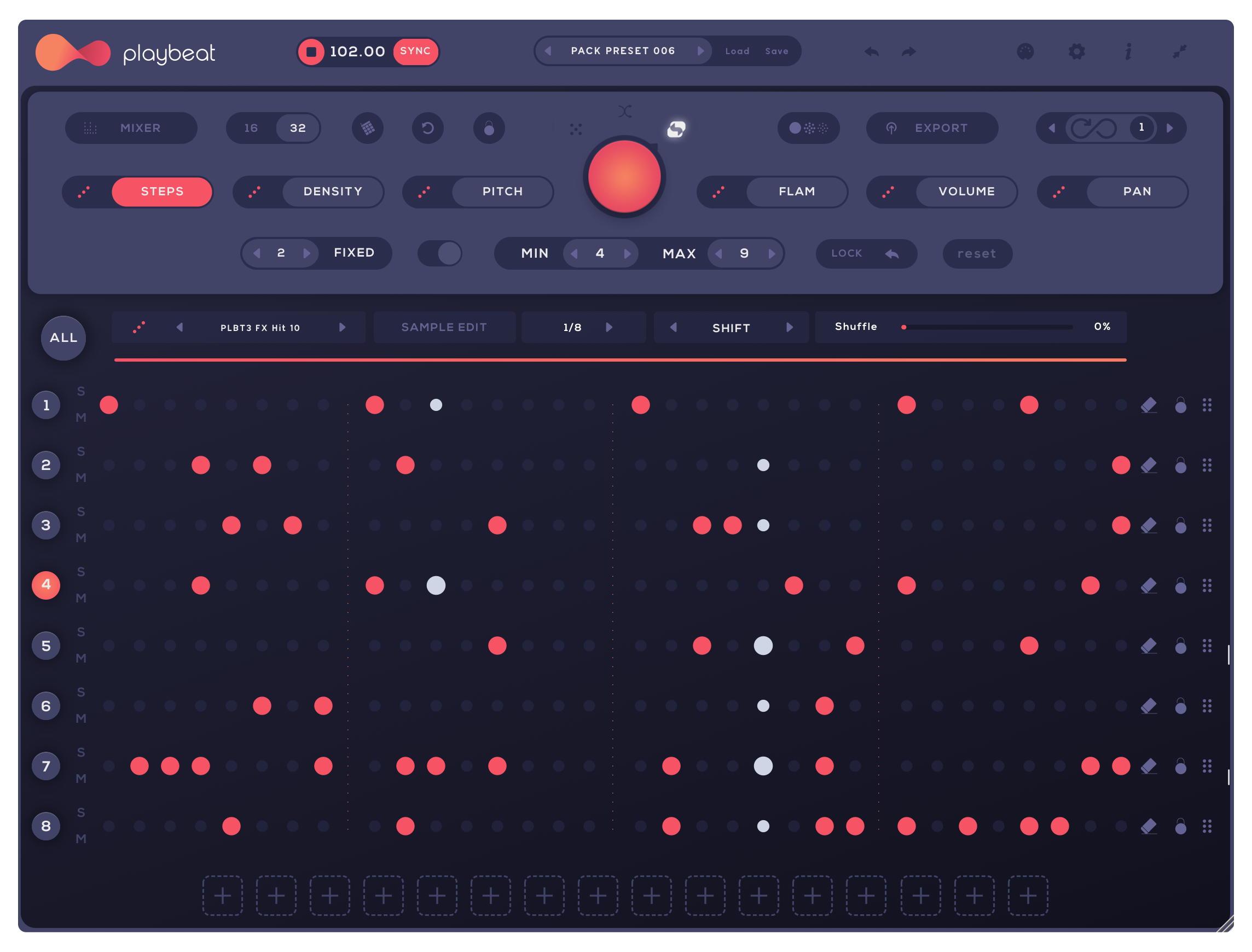Image resolution: width=1252 pixels, height=952 pixels.
Task: Open the settings gear in the top-right corner
Action: (1078, 51)
